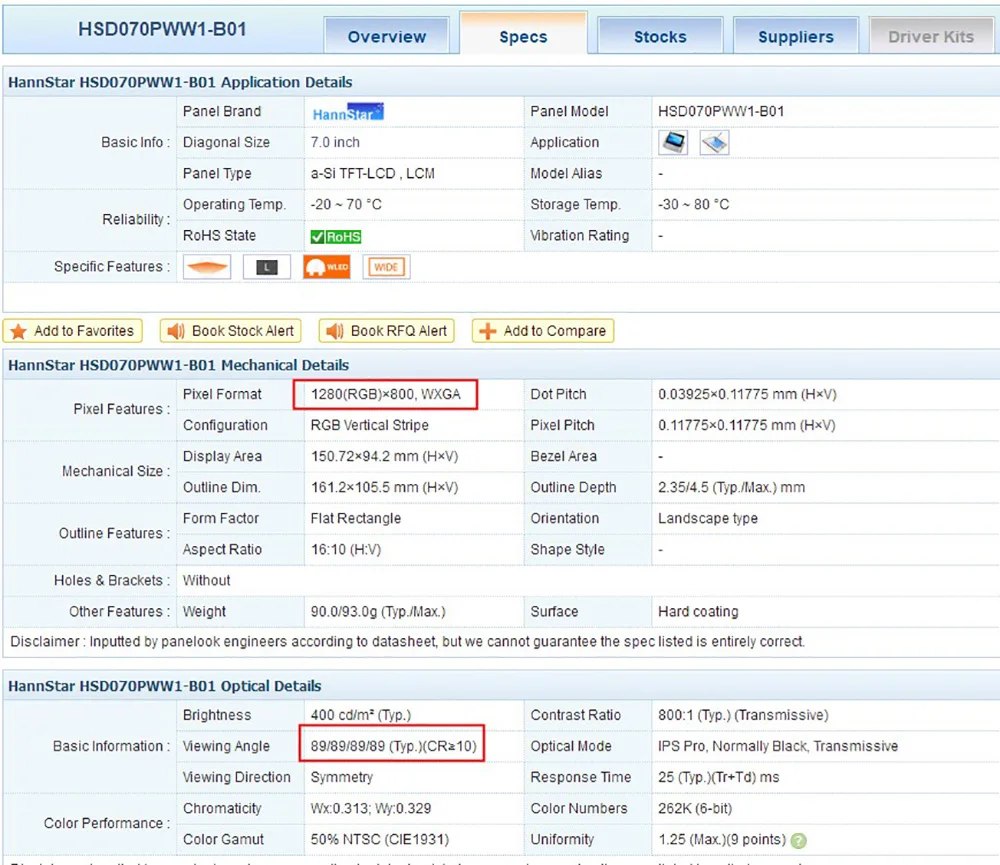Click the WLED backlight feature icon
This screenshot has height=865, width=1000.
327,267
